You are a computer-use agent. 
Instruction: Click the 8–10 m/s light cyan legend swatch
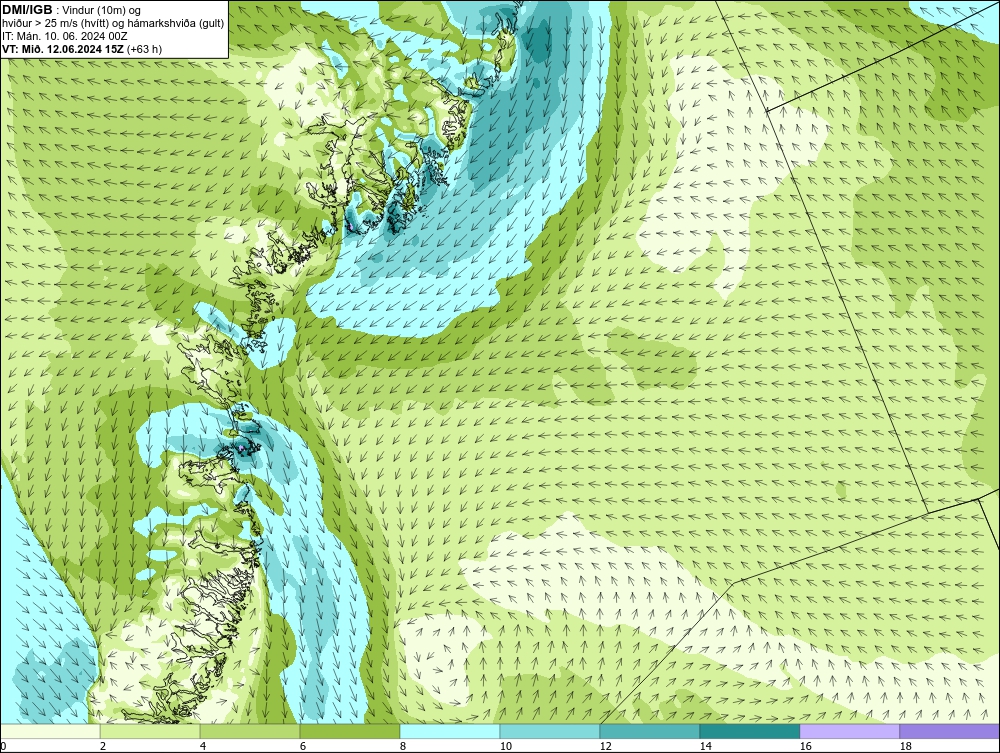(x=450, y=731)
